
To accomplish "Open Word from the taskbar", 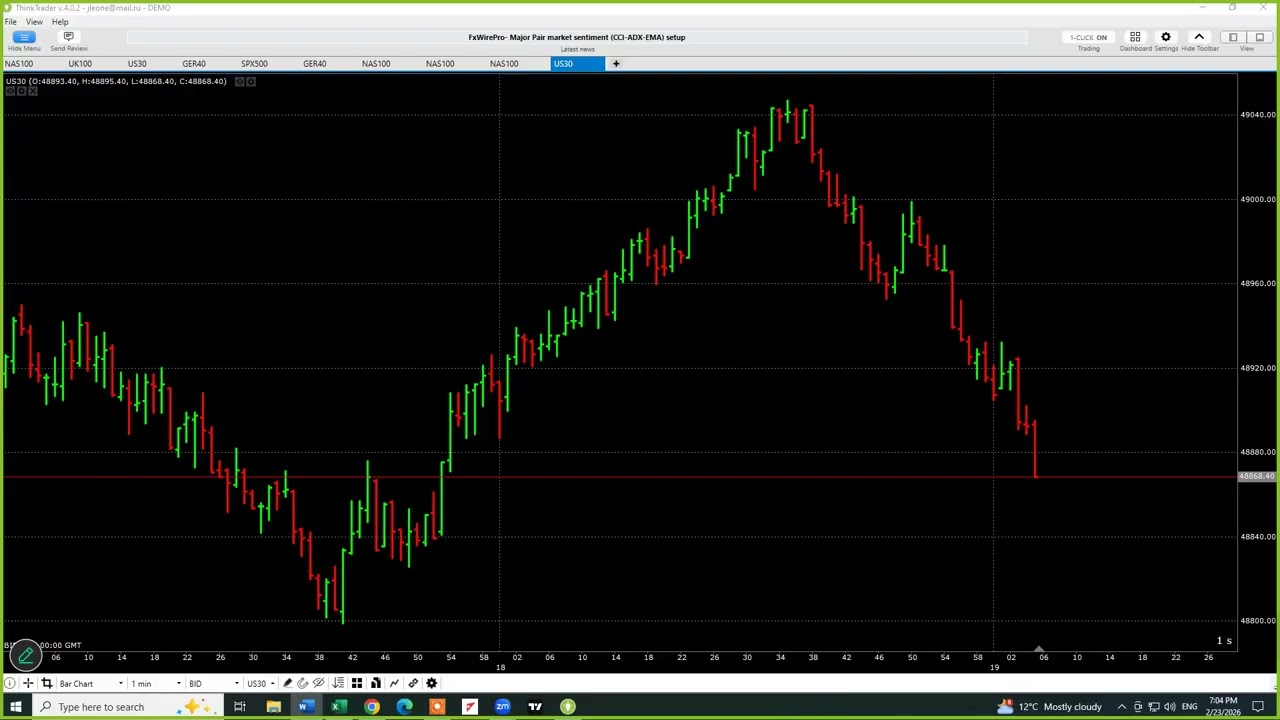I will coord(306,707).
